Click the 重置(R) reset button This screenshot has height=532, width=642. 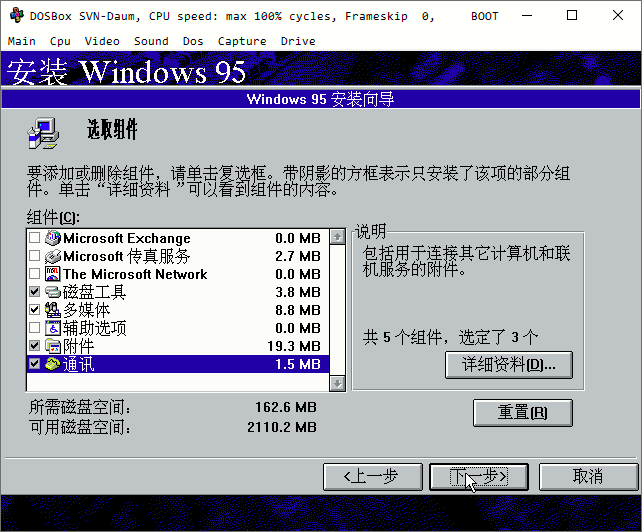523,413
